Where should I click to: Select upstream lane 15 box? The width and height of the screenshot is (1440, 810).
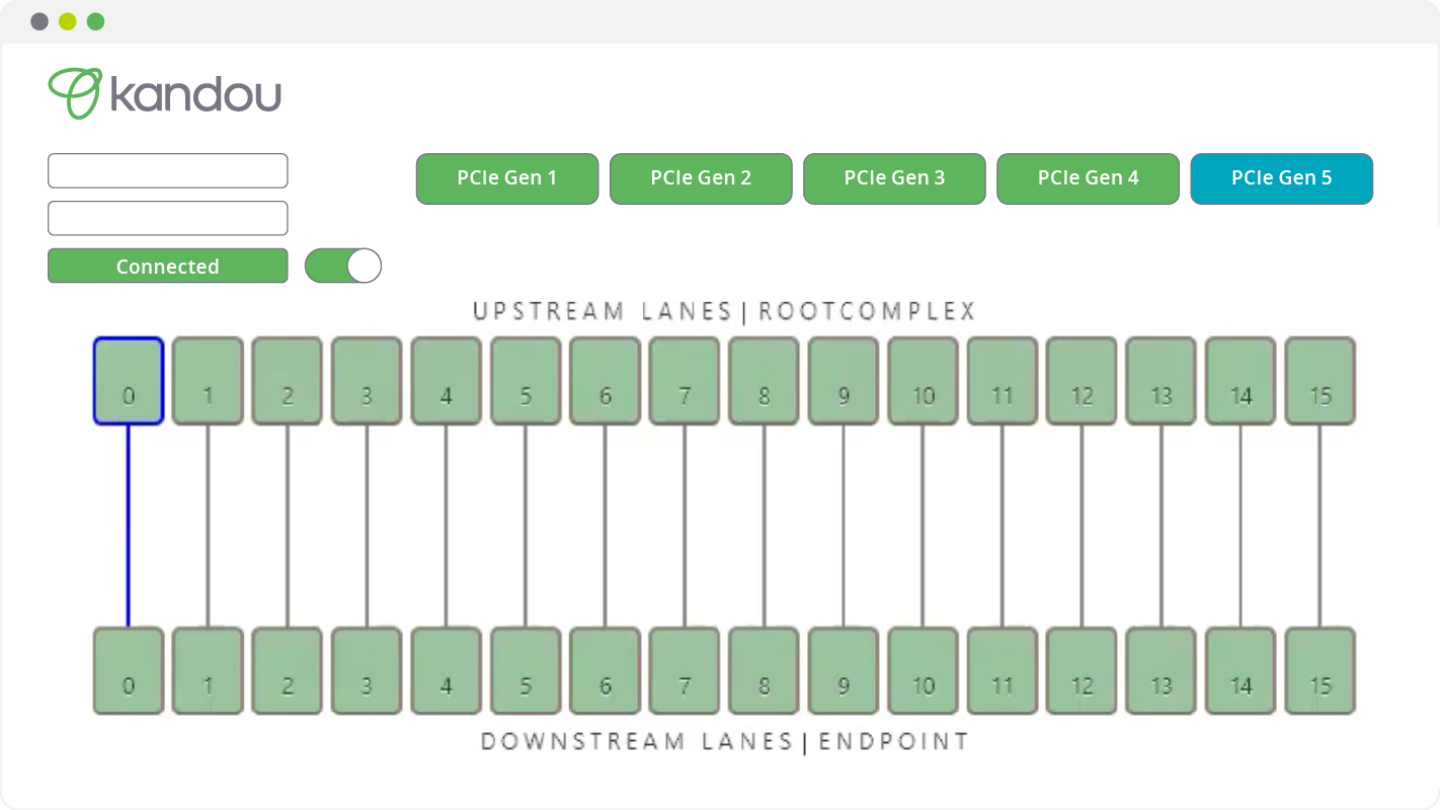[1320, 381]
